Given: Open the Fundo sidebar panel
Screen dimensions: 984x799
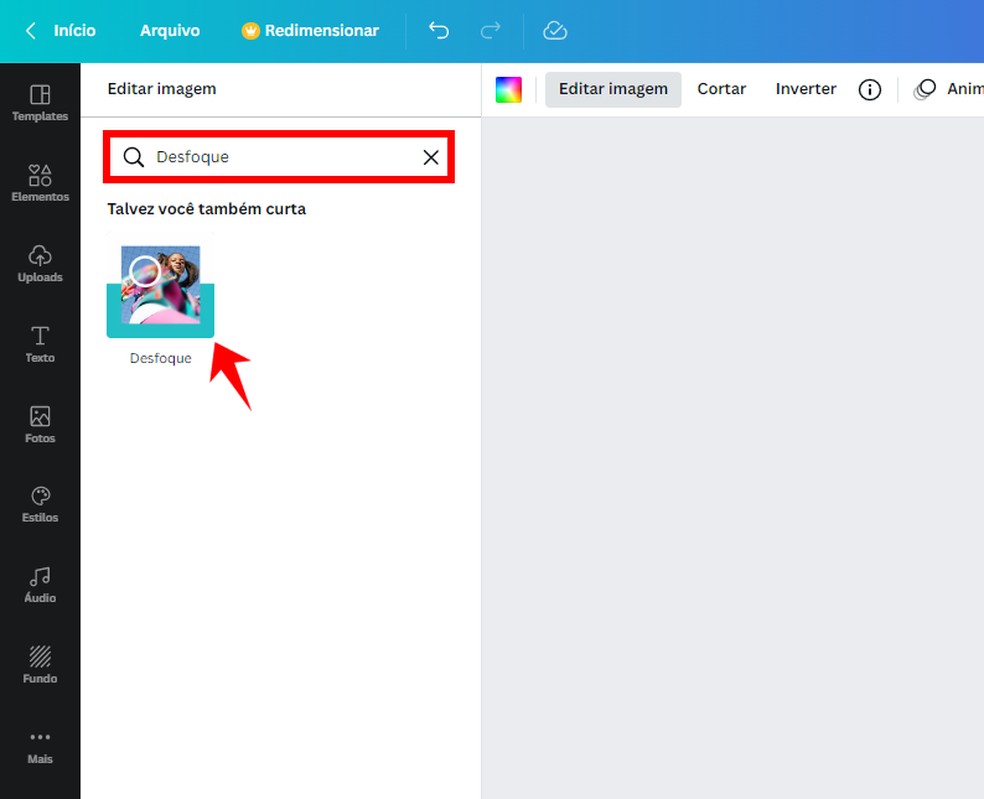Looking at the screenshot, I should click(40, 665).
